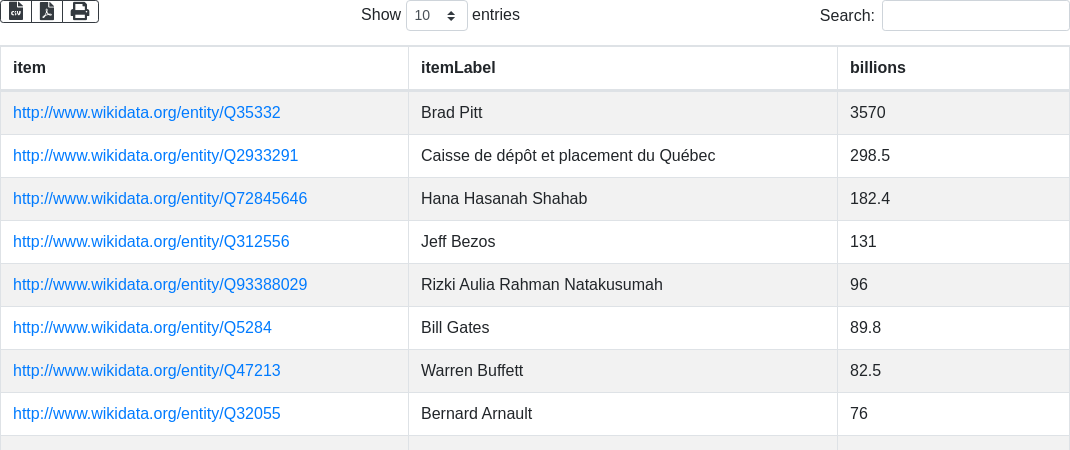Export the table as PDF

(47, 12)
